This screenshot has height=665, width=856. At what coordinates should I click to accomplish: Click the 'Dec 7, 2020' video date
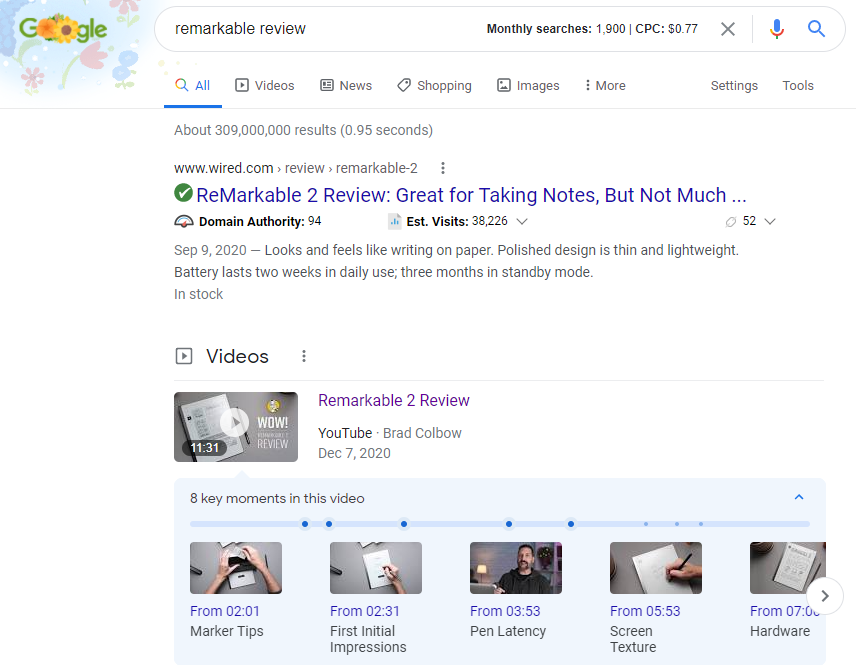[x=354, y=453]
